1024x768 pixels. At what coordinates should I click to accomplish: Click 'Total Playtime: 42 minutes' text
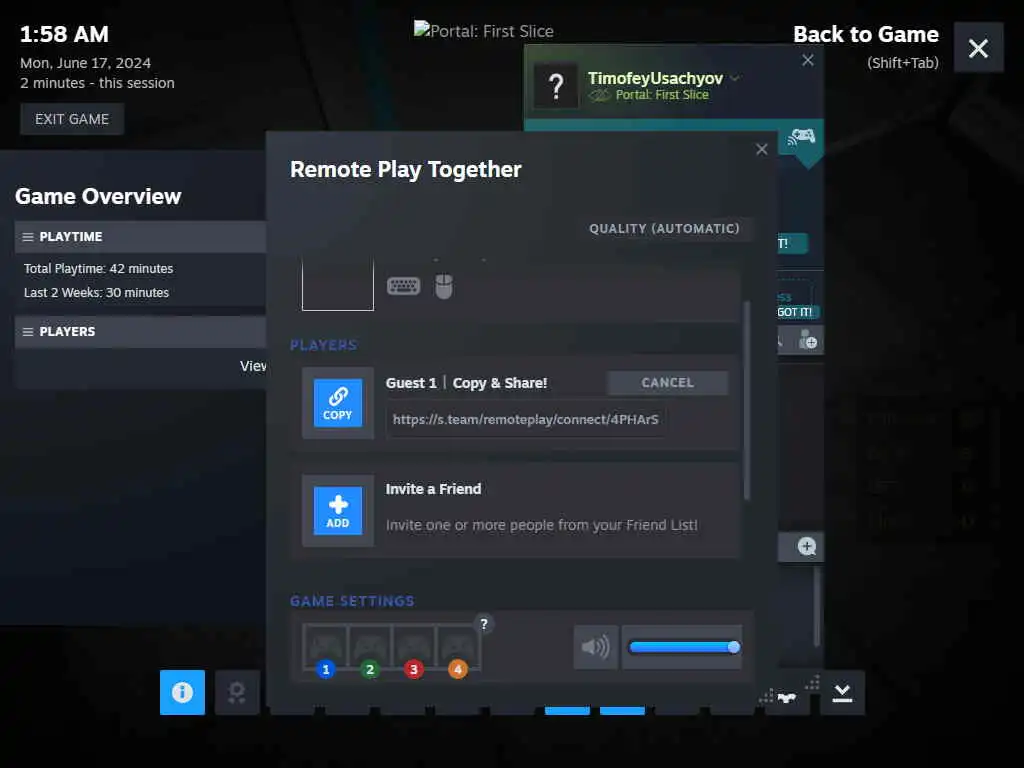pyautogui.click(x=99, y=268)
